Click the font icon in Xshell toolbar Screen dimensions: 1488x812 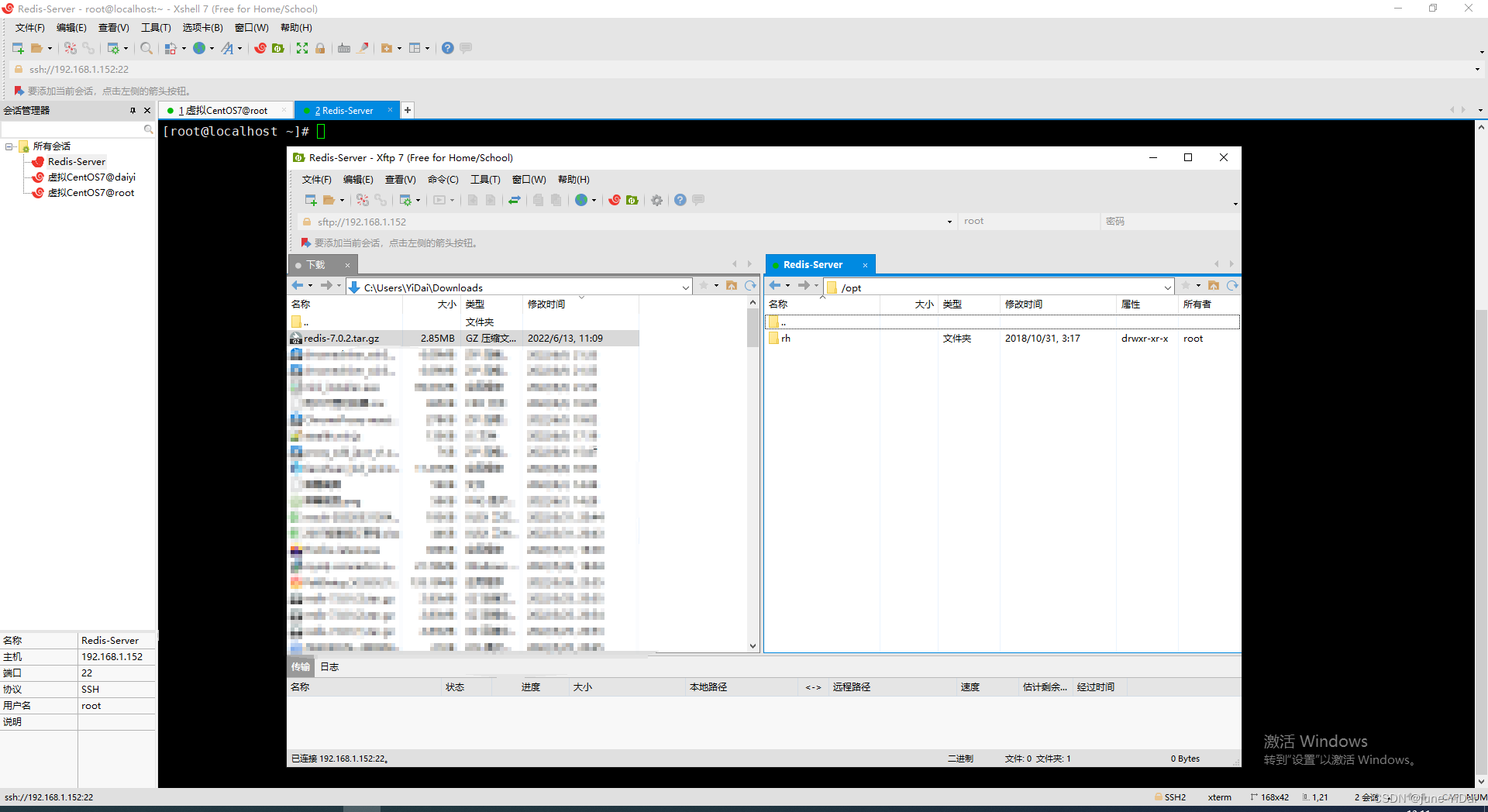[x=227, y=48]
